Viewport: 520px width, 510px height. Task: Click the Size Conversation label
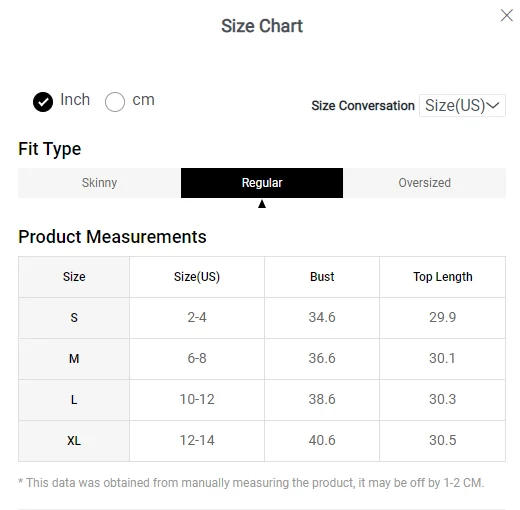363,106
